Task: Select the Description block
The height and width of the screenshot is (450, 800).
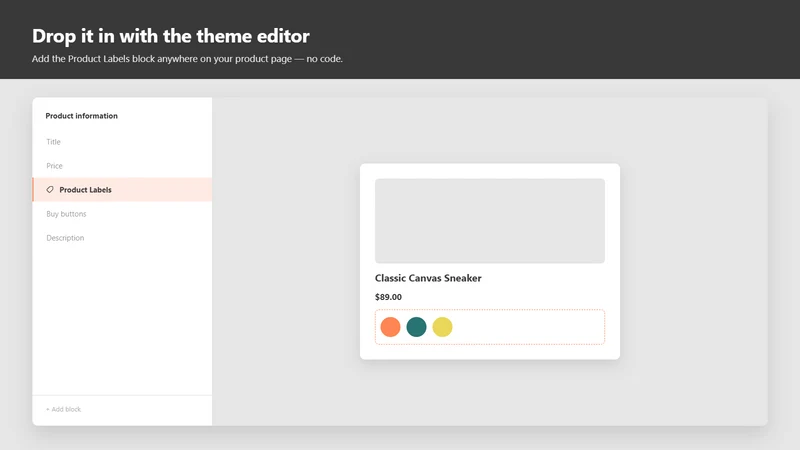Action: click(x=122, y=238)
